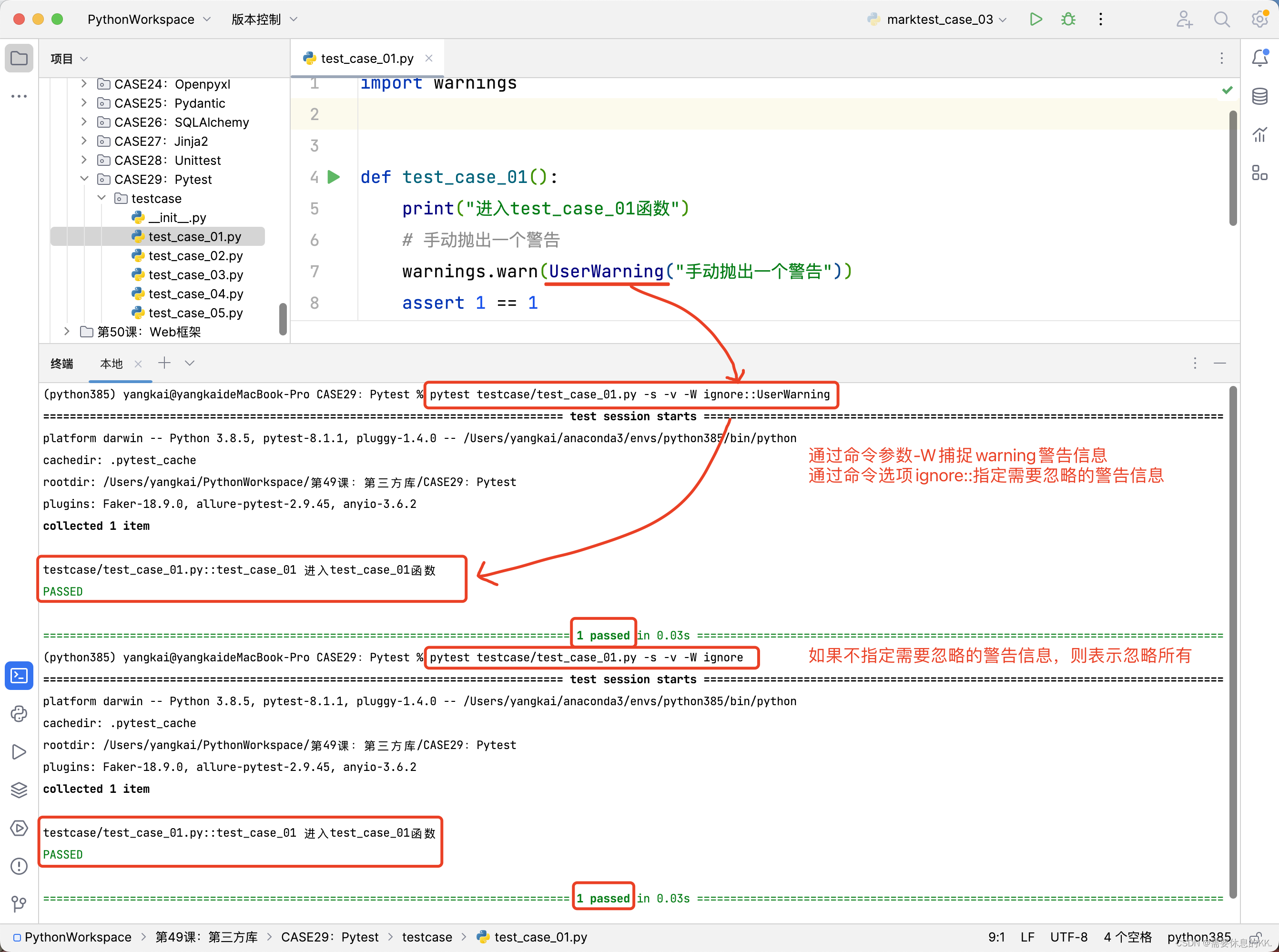1279x952 pixels.
Task: Click PythonWorkspace breadcrumb in status bar
Action: coord(72,937)
